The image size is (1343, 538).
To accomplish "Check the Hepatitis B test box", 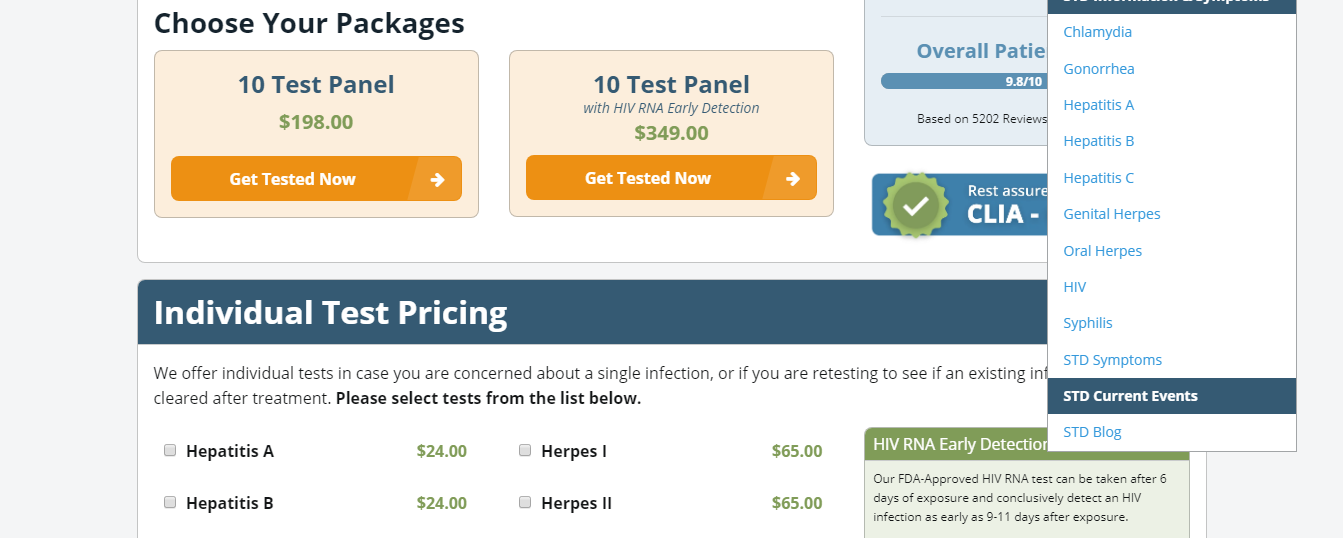I will coord(170,502).
